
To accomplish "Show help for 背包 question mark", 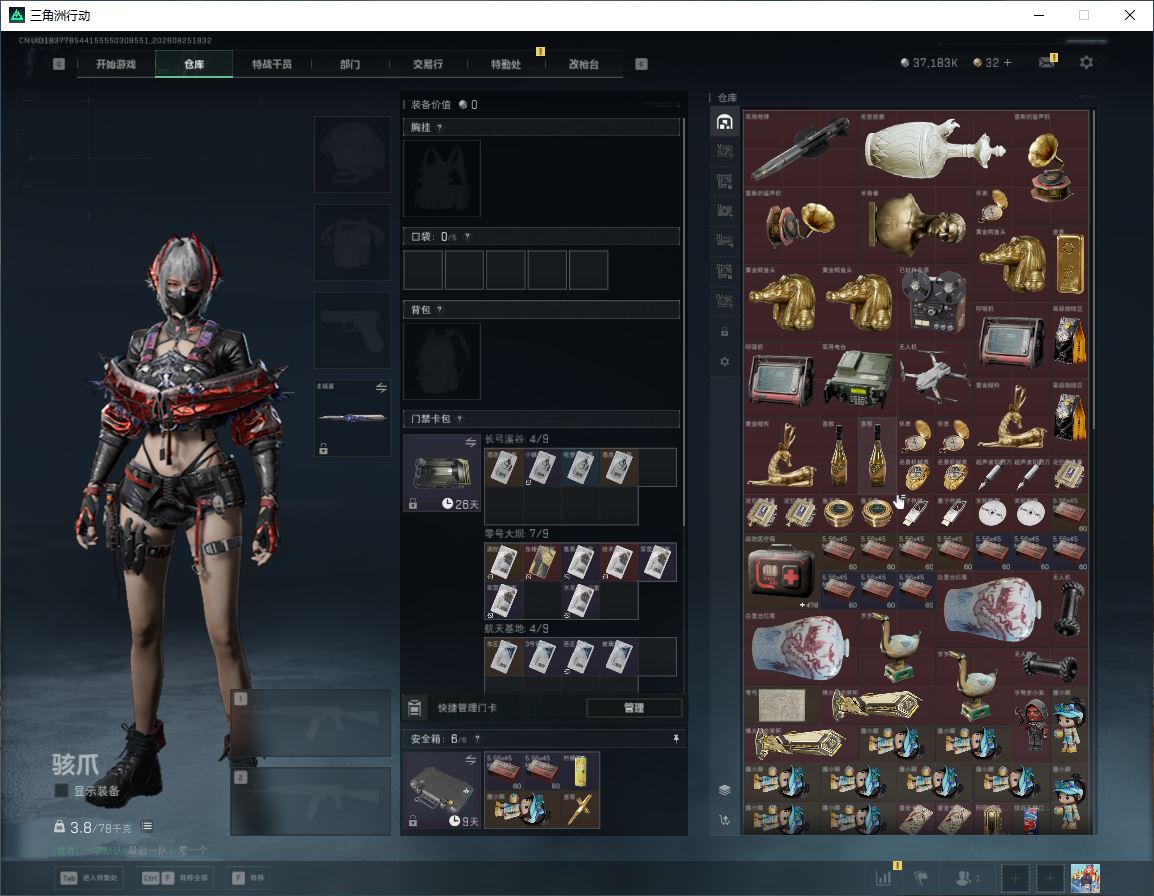I will [x=439, y=310].
